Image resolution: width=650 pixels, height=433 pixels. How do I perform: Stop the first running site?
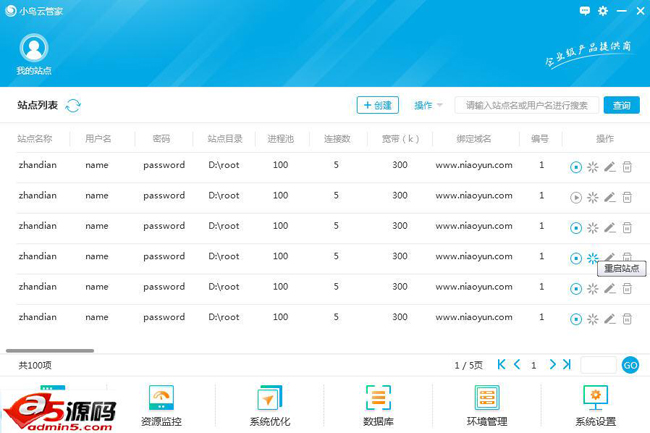point(576,167)
